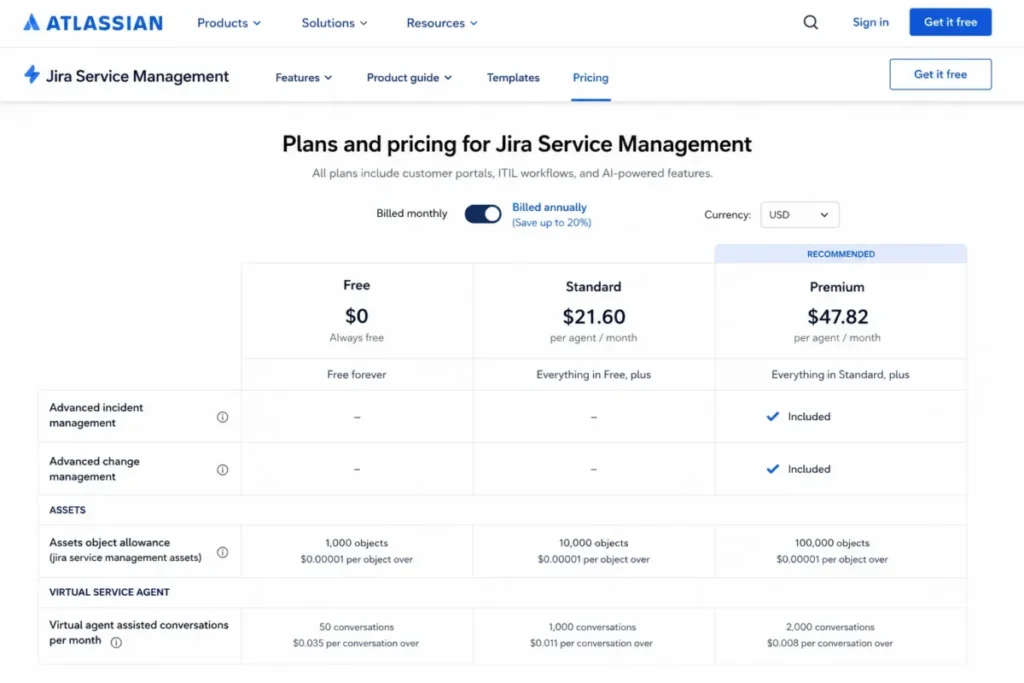
Task: Select the Billed annually label
Action: click(549, 207)
